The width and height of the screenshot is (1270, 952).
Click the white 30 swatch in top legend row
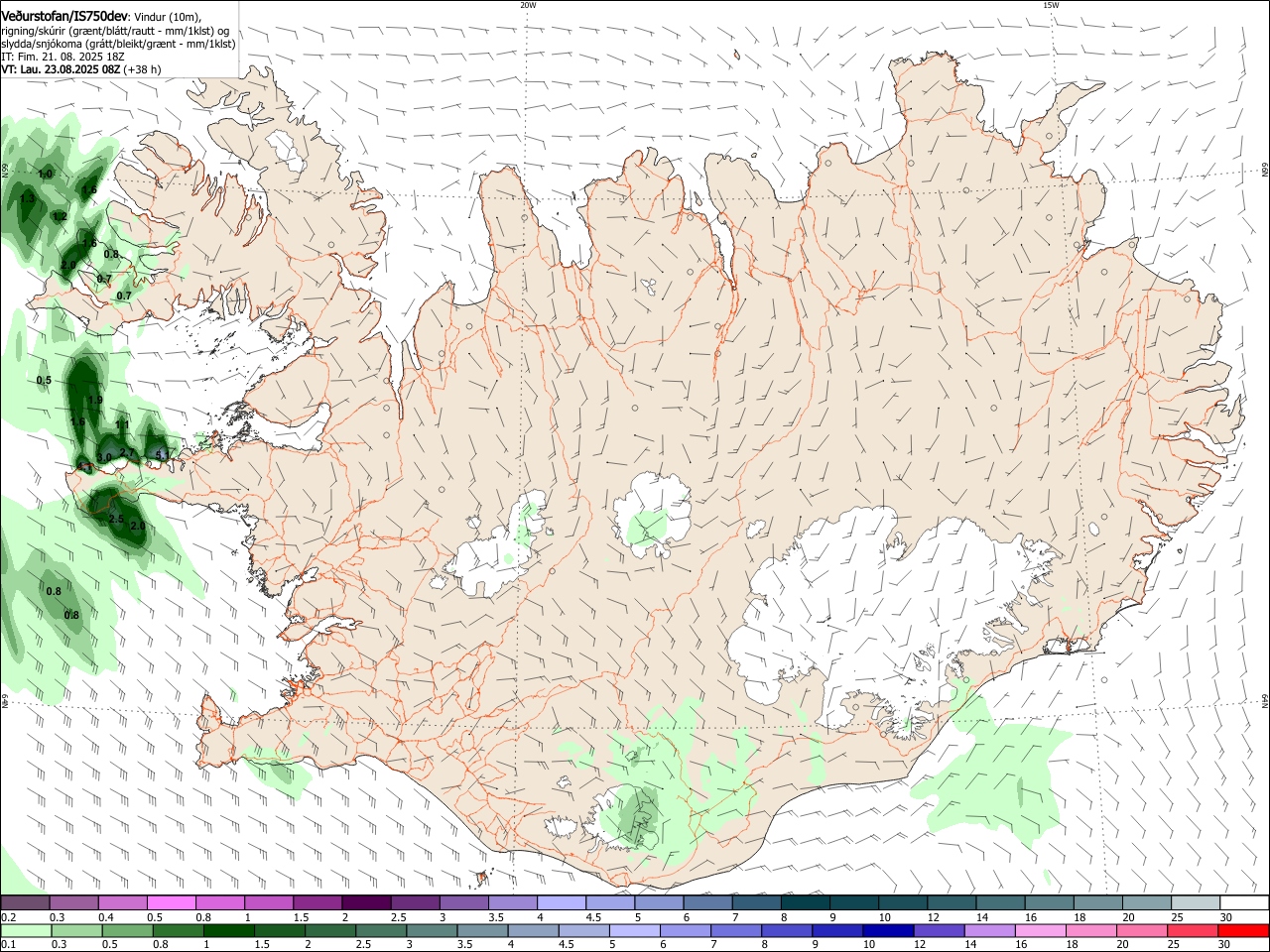pyautogui.click(x=1245, y=902)
